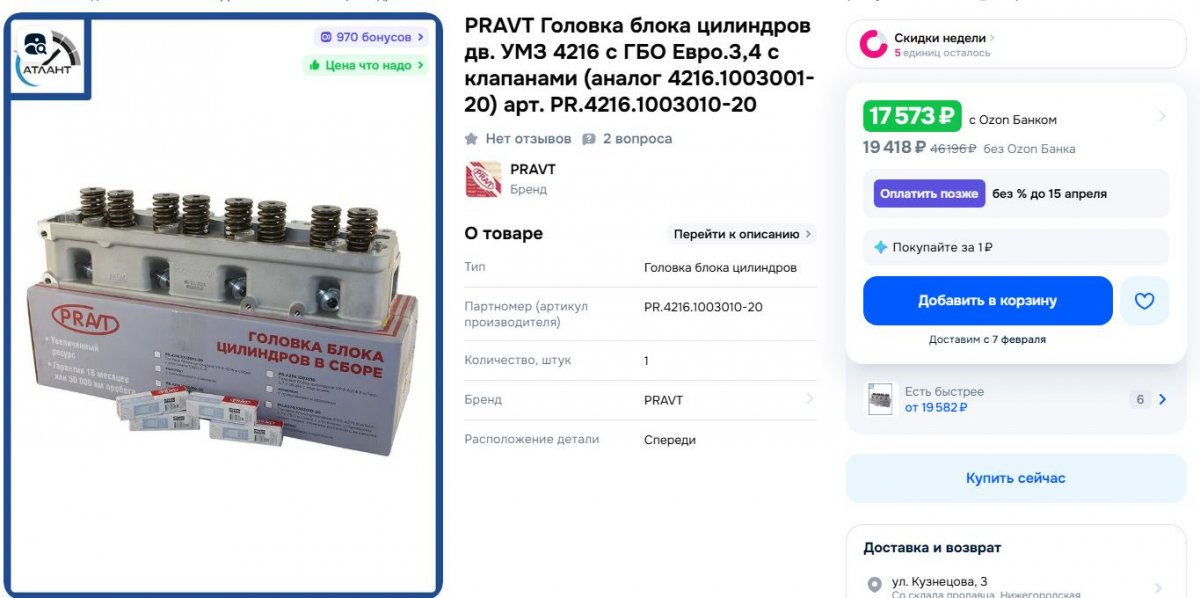The height and width of the screenshot is (598, 1200).
Task: Expand Есть быстрее offers arrow
Action: 1162,399
